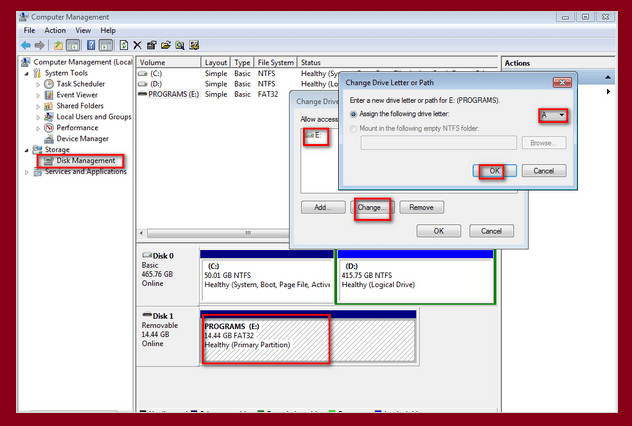Expand the Event Viewer node
Screen dimensions: 632x426
pos(38,95)
